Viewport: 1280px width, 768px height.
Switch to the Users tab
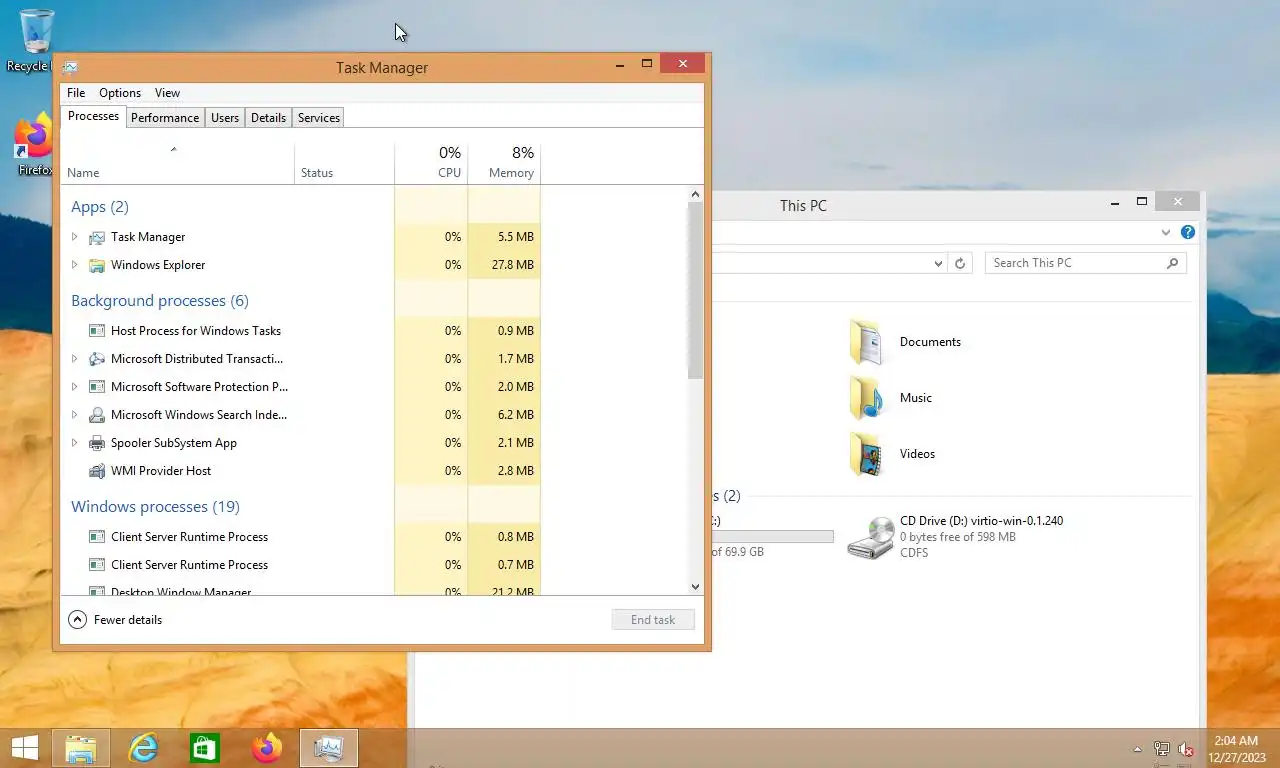(x=225, y=118)
